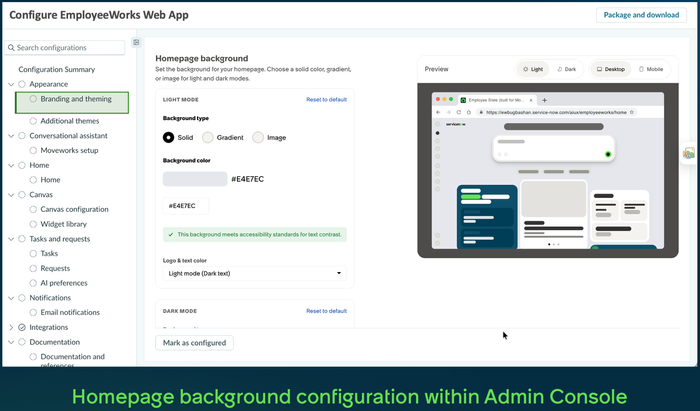Open the Logo & text color dropdown

click(x=254, y=274)
